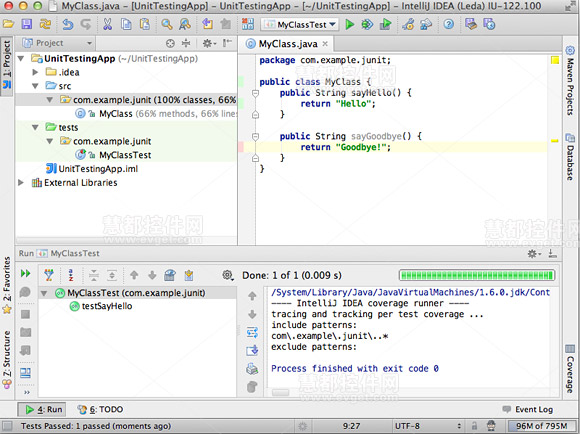Click the memory indicator 96M of 795M
The image size is (580, 434).
(x=541, y=426)
